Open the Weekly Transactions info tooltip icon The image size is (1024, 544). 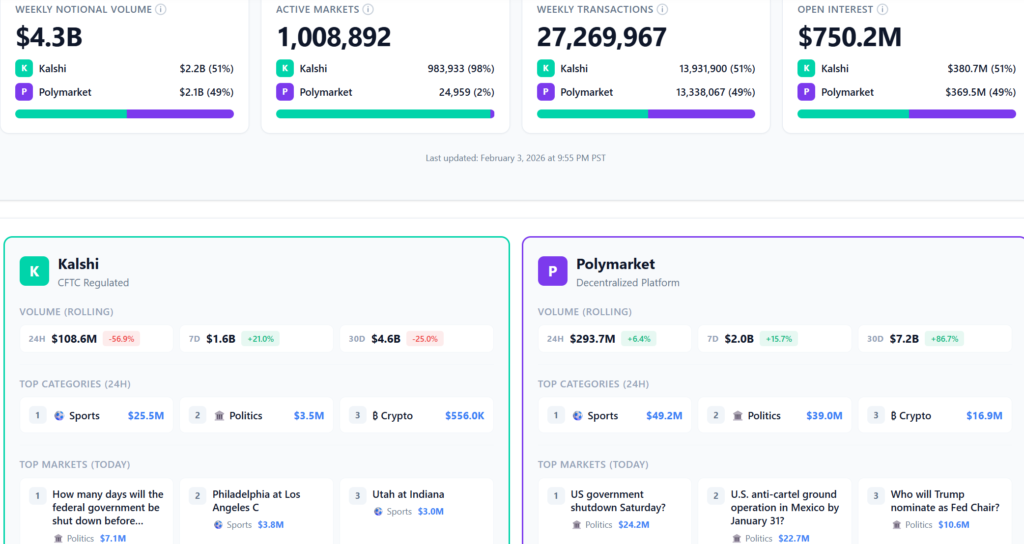(x=662, y=10)
